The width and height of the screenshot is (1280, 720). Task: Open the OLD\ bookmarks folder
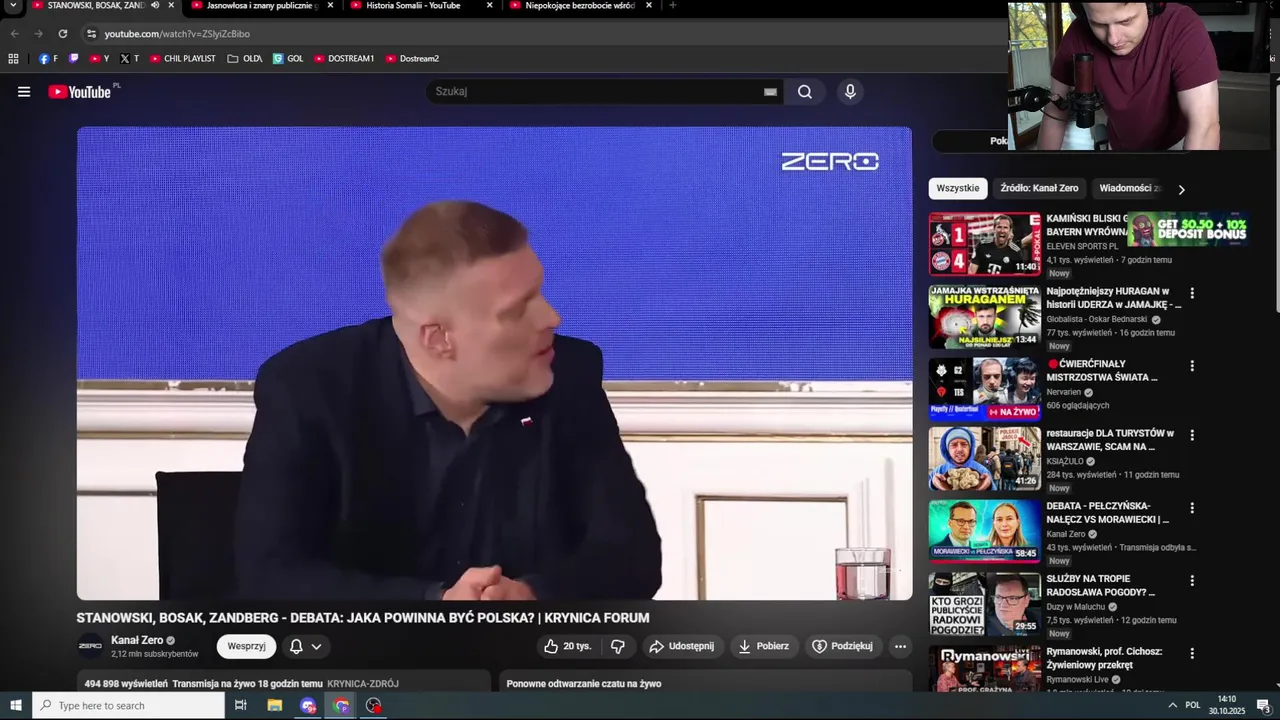tap(245, 59)
